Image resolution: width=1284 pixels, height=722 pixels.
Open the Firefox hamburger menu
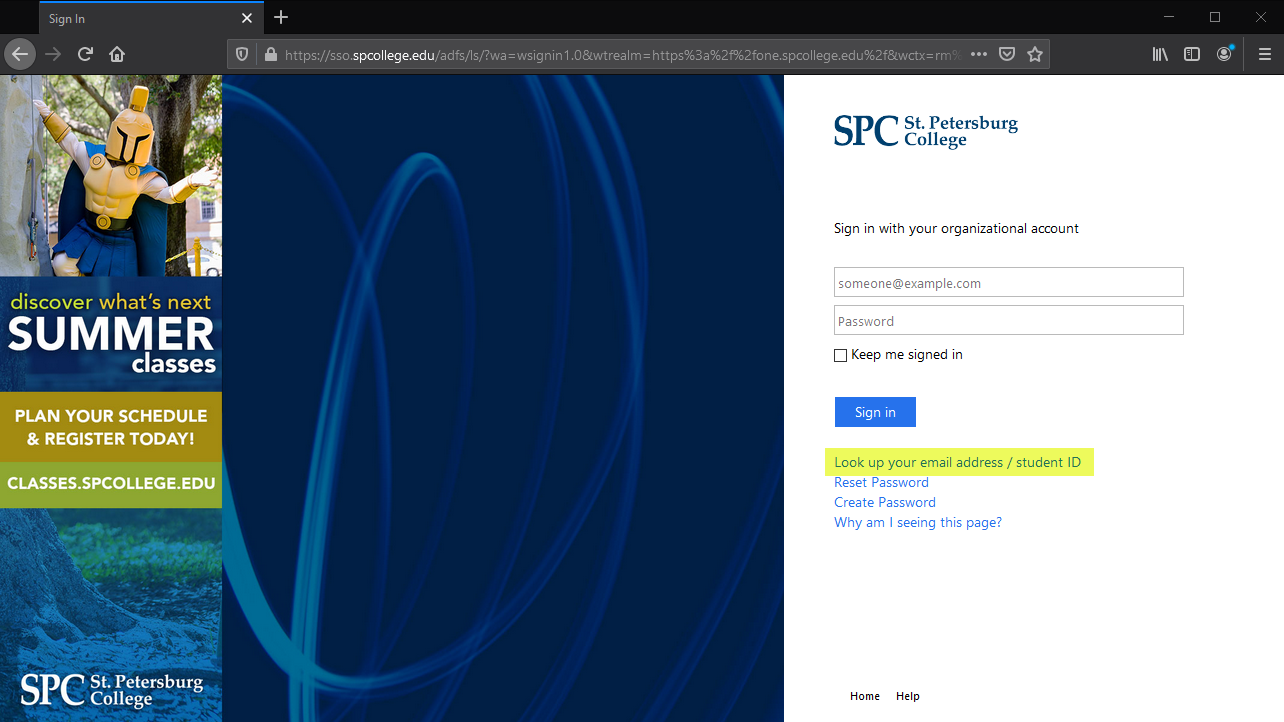click(x=1264, y=54)
